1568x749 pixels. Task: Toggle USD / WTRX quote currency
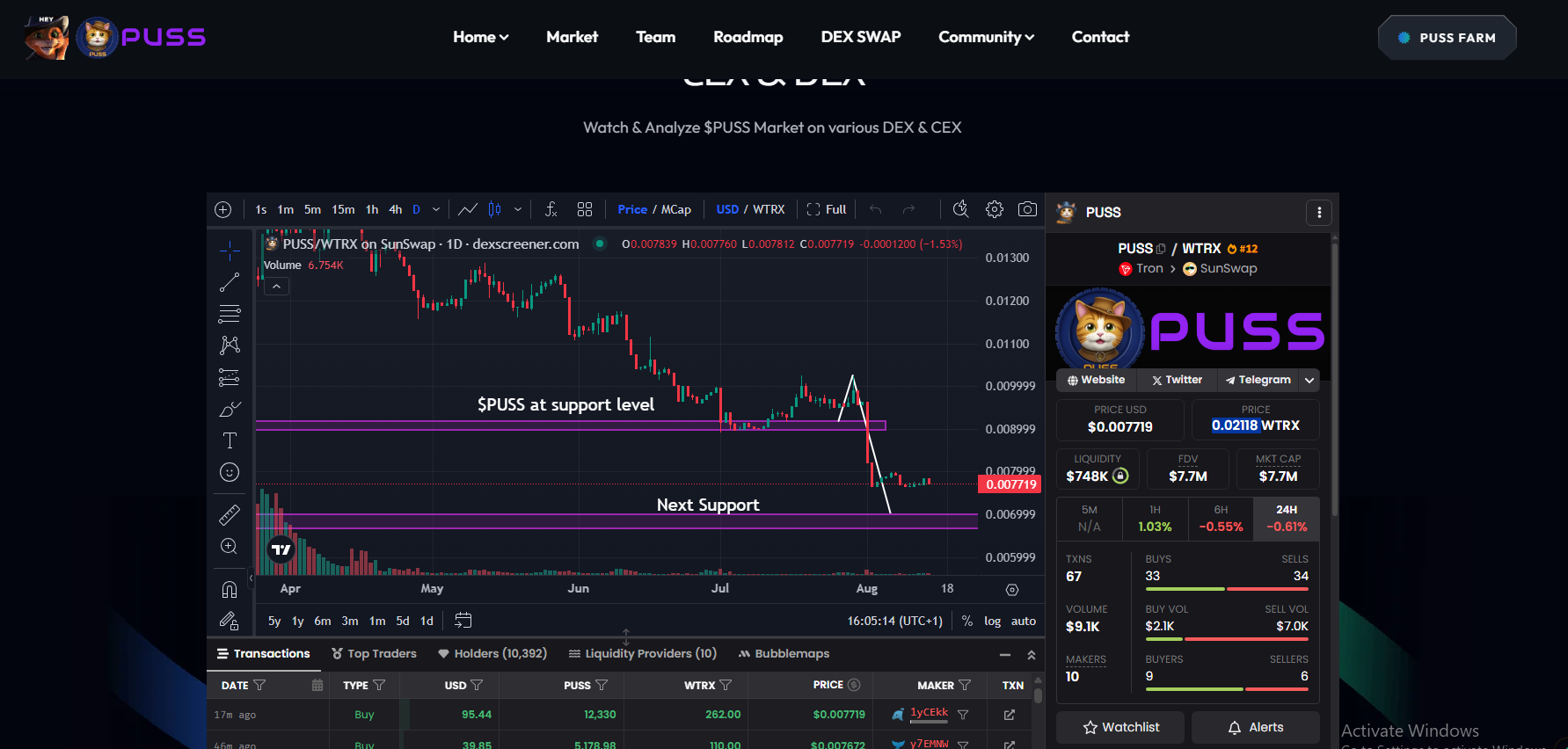click(750, 209)
